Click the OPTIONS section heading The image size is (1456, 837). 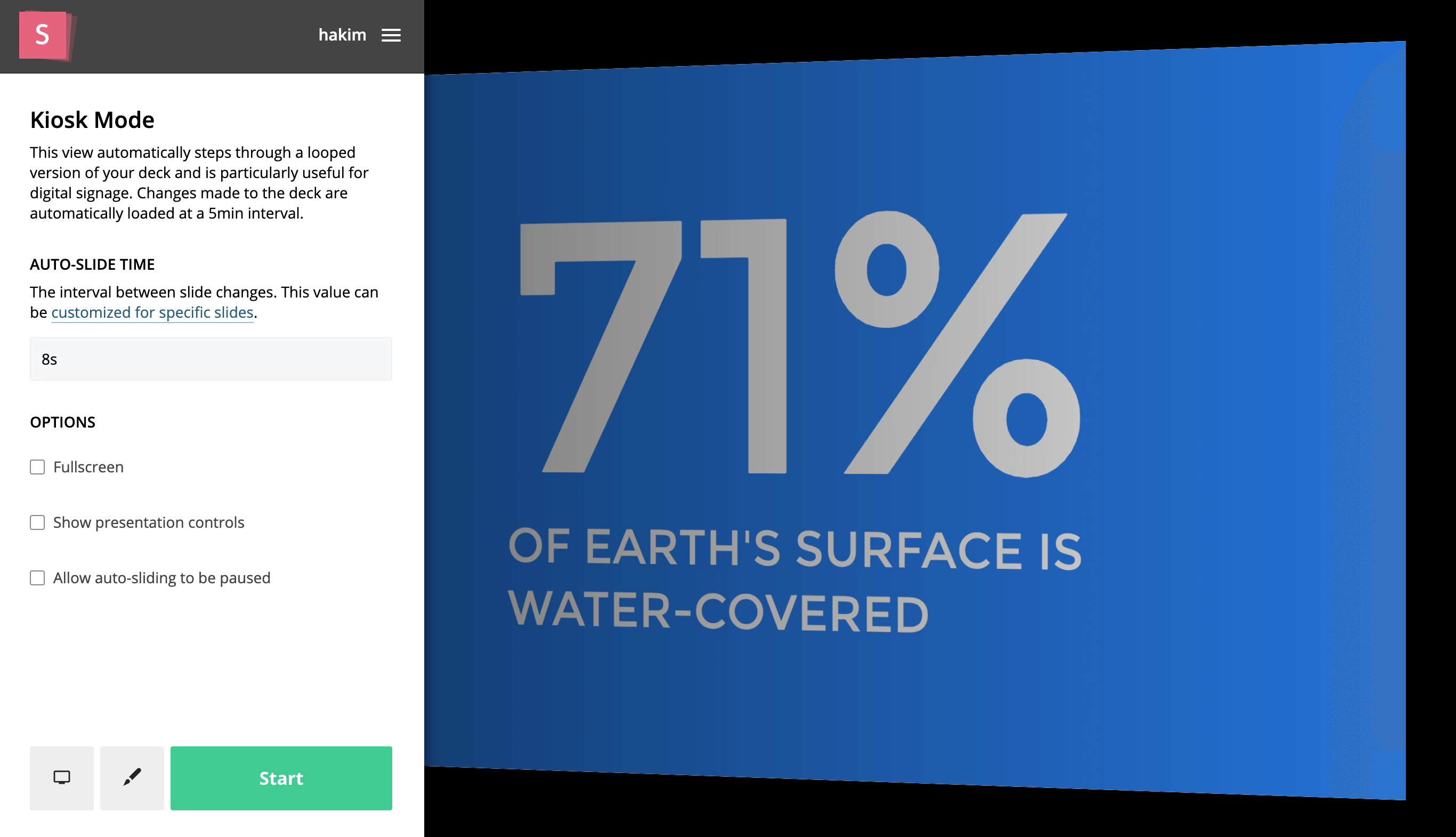[x=63, y=422]
